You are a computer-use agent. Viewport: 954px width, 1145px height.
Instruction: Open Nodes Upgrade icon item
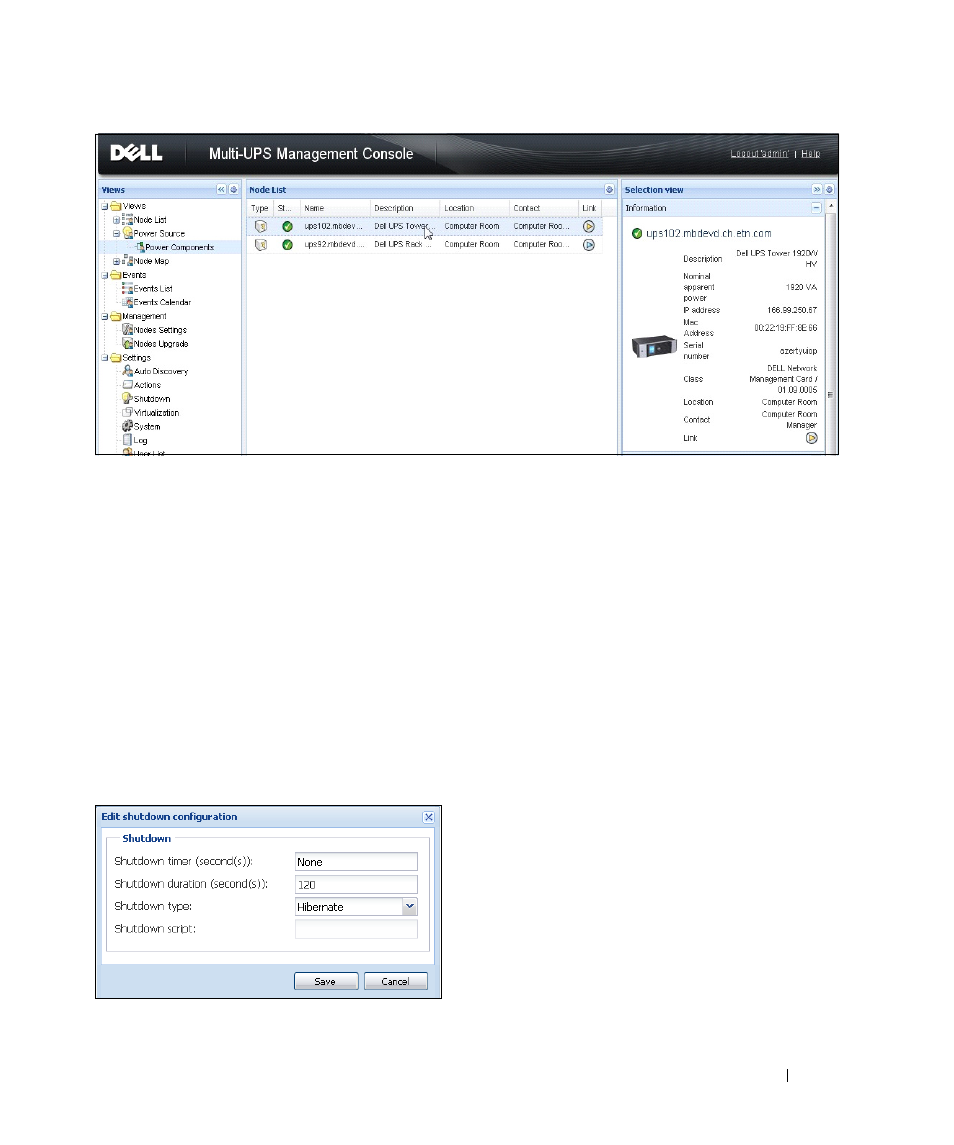point(128,344)
